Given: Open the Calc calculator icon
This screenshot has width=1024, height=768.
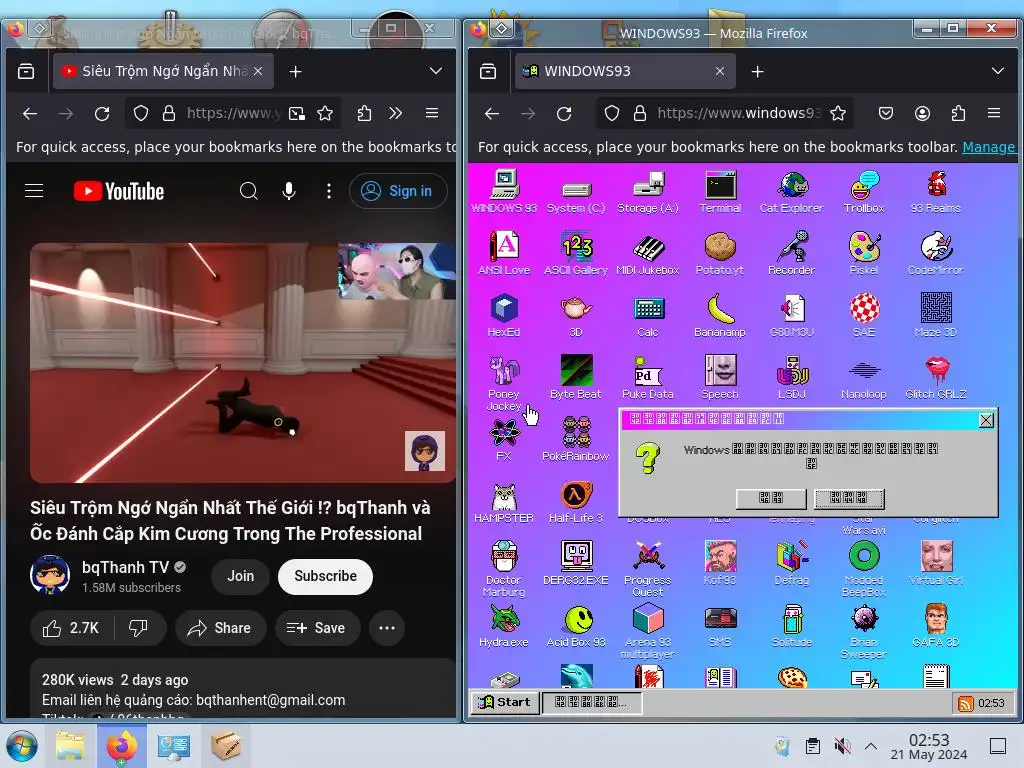Looking at the screenshot, I should point(648,315).
